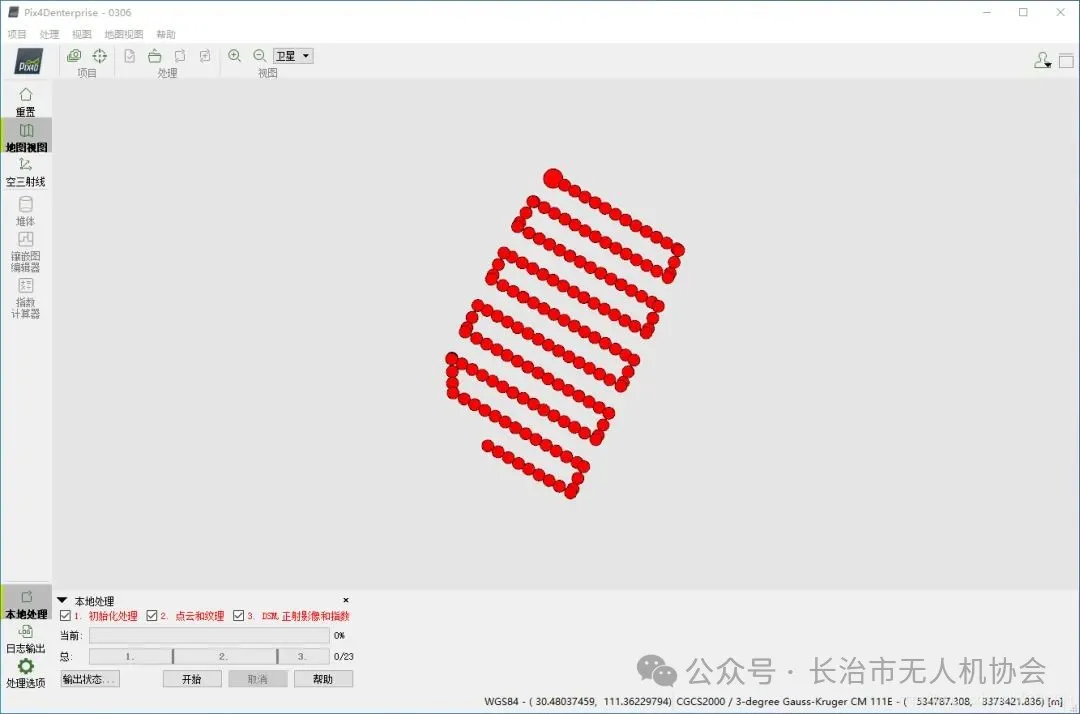This screenshot has width=1080, height=714.
Task: Select the large red start image point
Action: [552, 178]
